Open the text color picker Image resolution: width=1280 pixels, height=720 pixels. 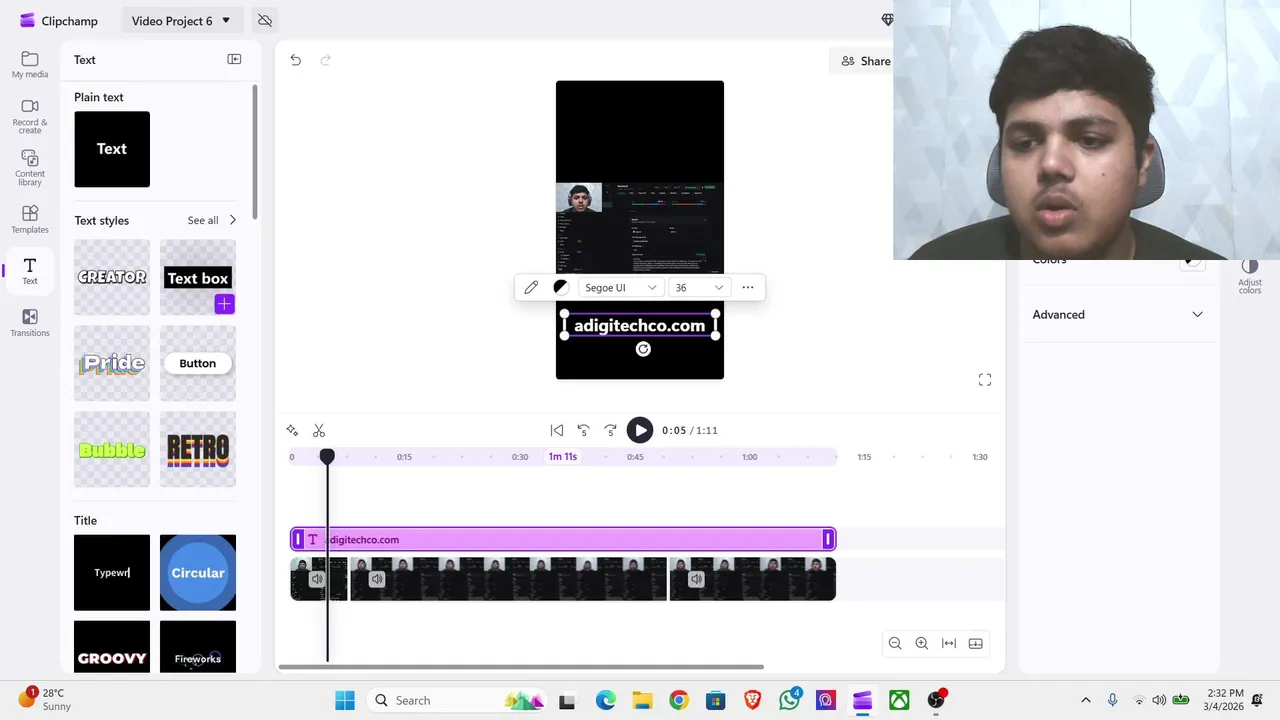point(560,287)
